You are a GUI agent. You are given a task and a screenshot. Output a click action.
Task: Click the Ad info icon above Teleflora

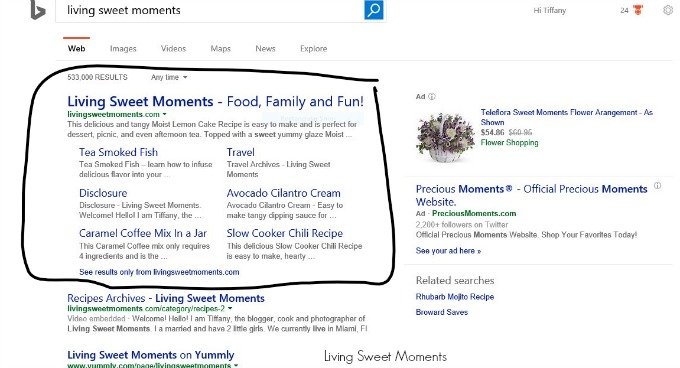click(x=432, y=97)
